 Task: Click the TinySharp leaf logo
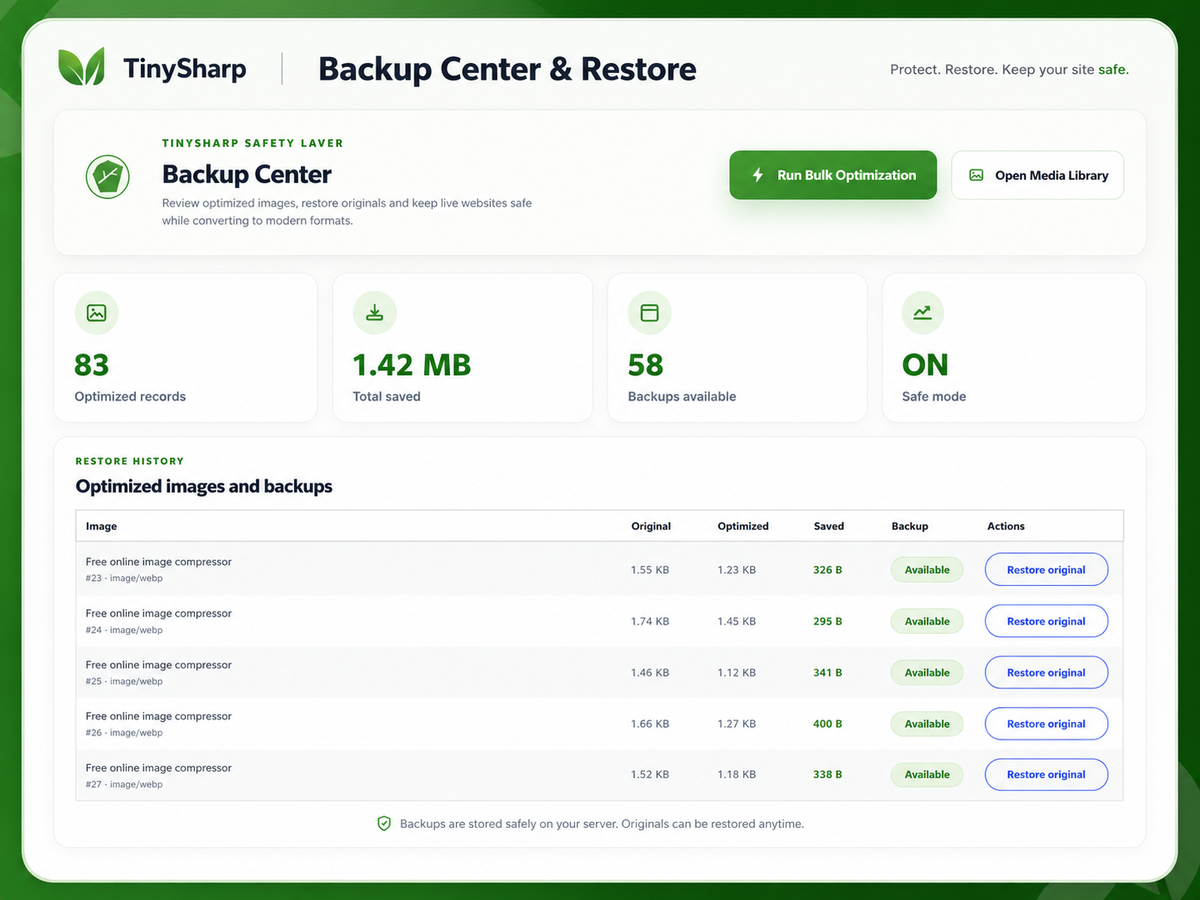coord(82,68)
